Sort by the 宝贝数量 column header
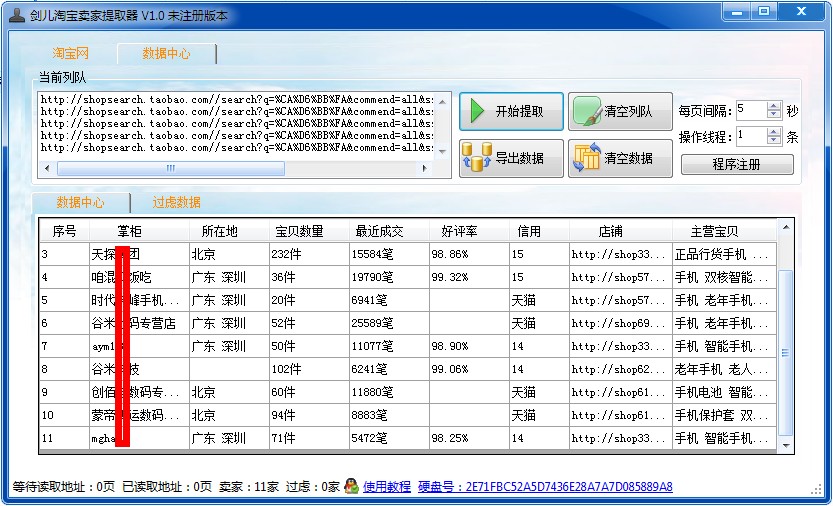 [309, 231]
